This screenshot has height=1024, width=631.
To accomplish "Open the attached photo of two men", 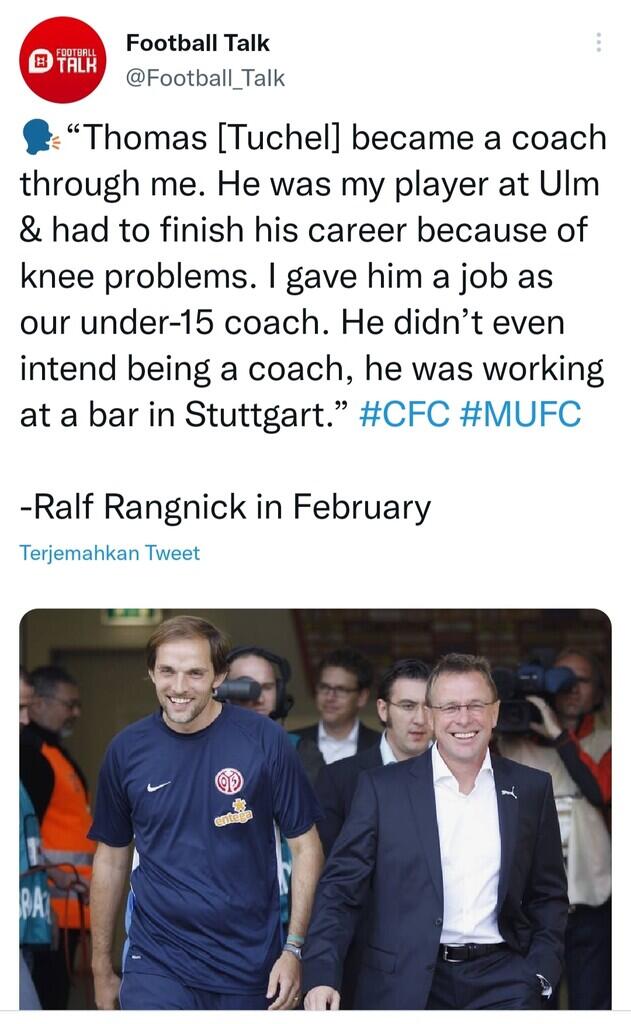I will [315, 810].
